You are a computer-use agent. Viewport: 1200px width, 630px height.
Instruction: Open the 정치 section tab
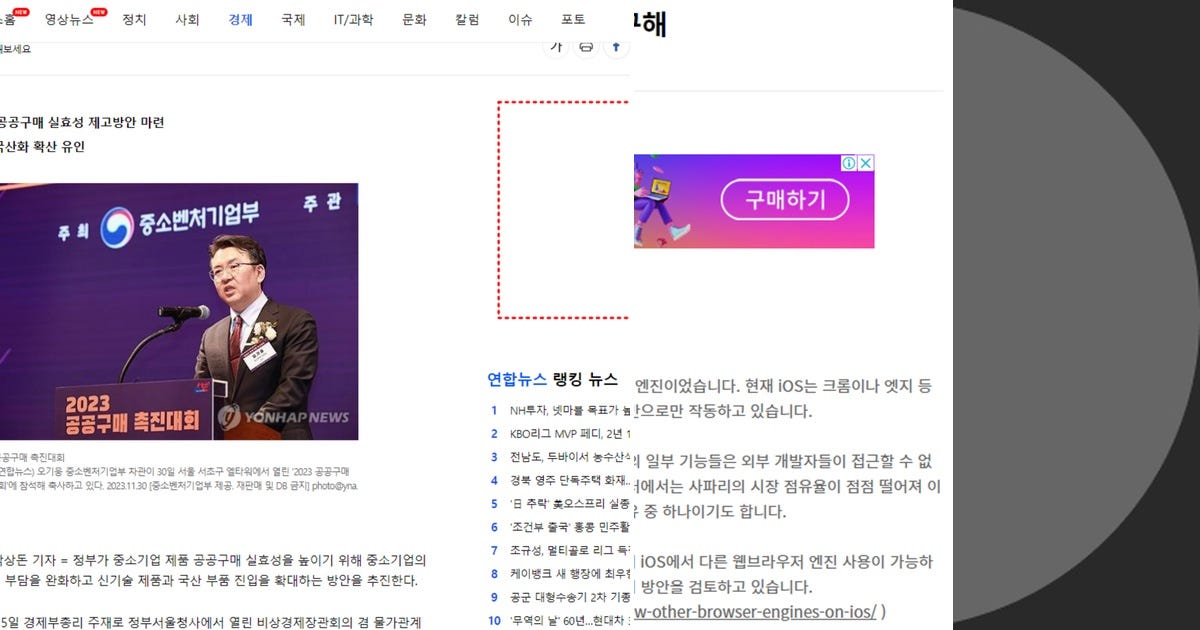pos(134,20)
